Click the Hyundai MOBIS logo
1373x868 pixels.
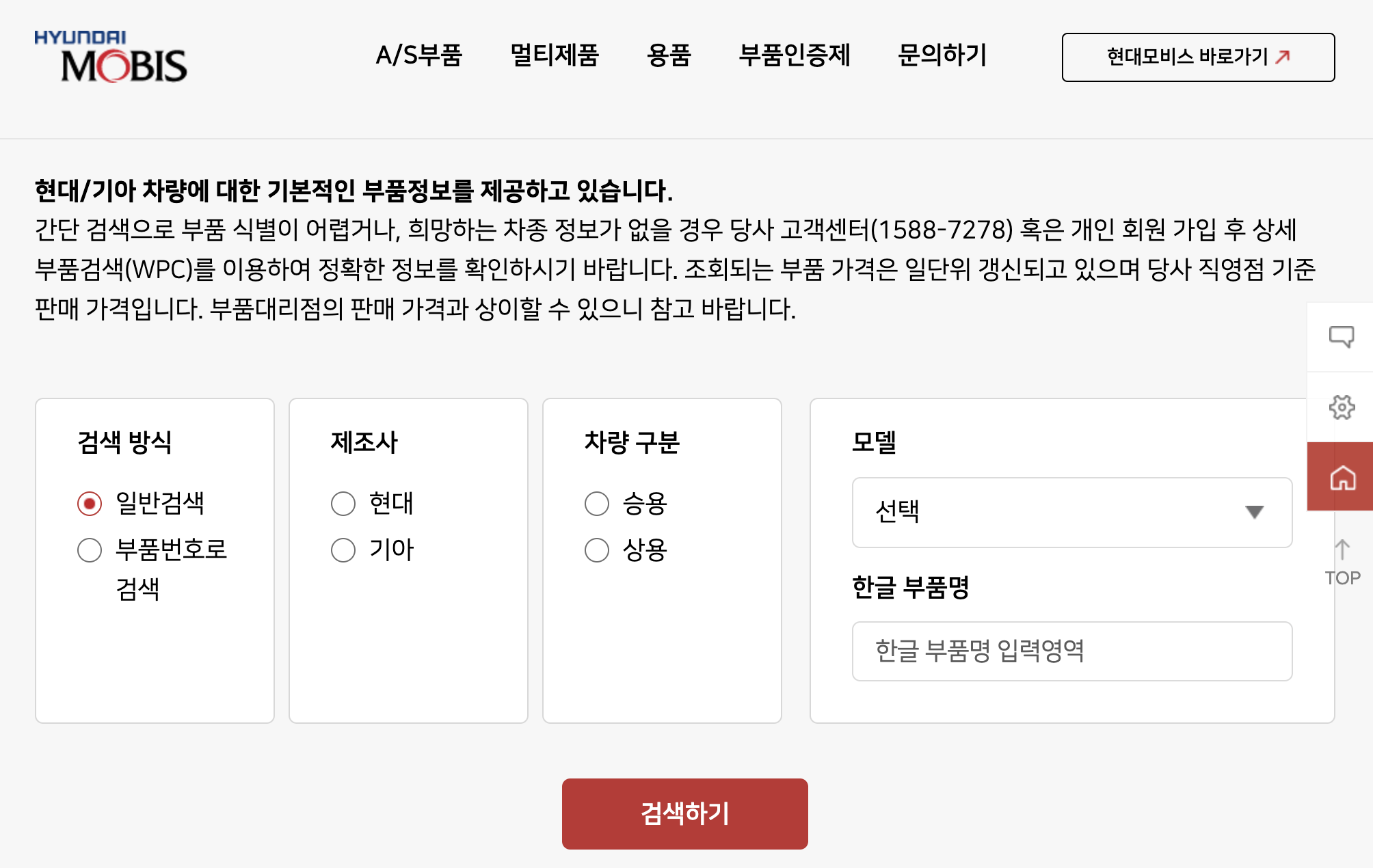click(x=111, y=57)
